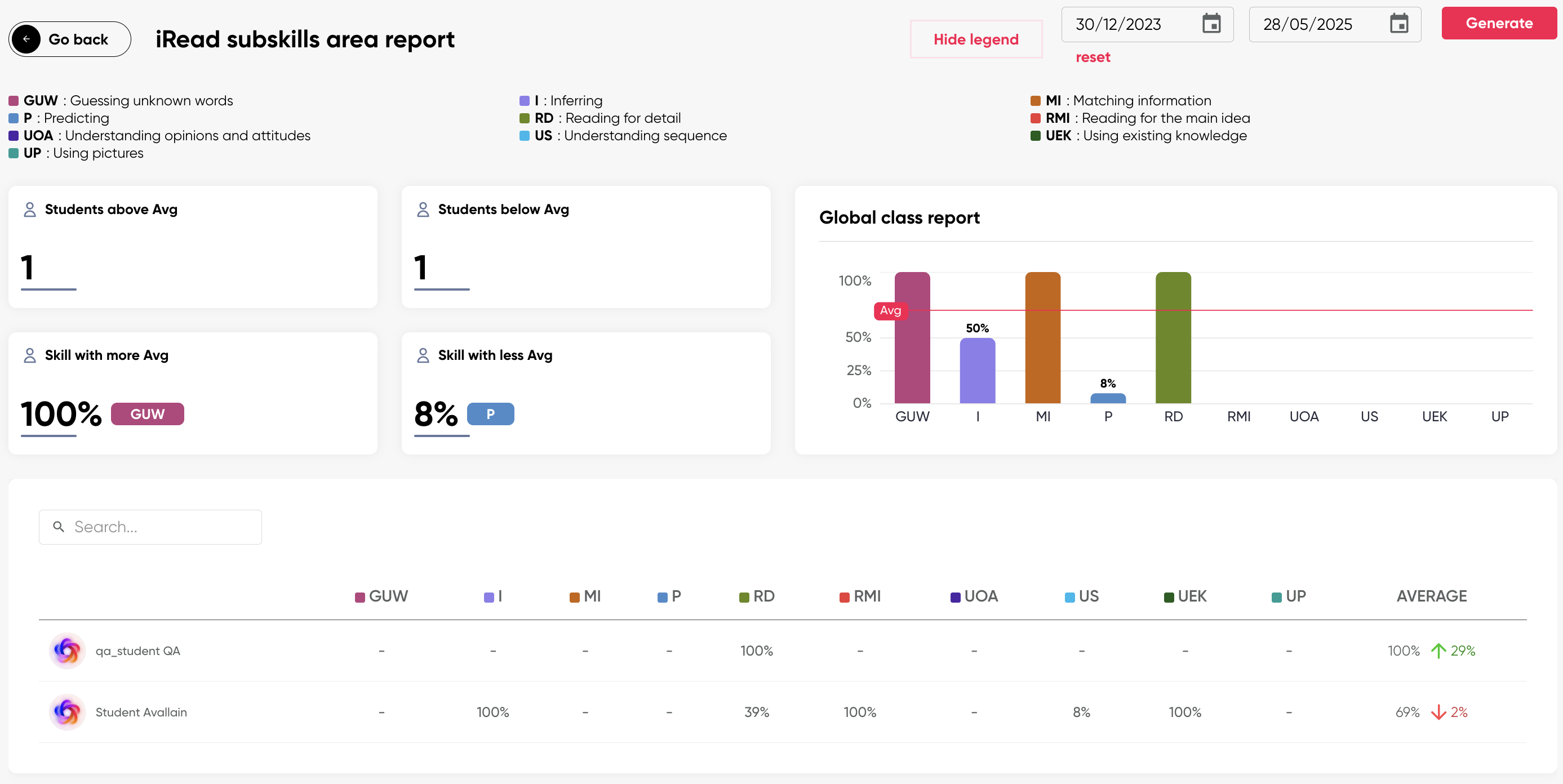Click the GUW column header

(382, 596)
